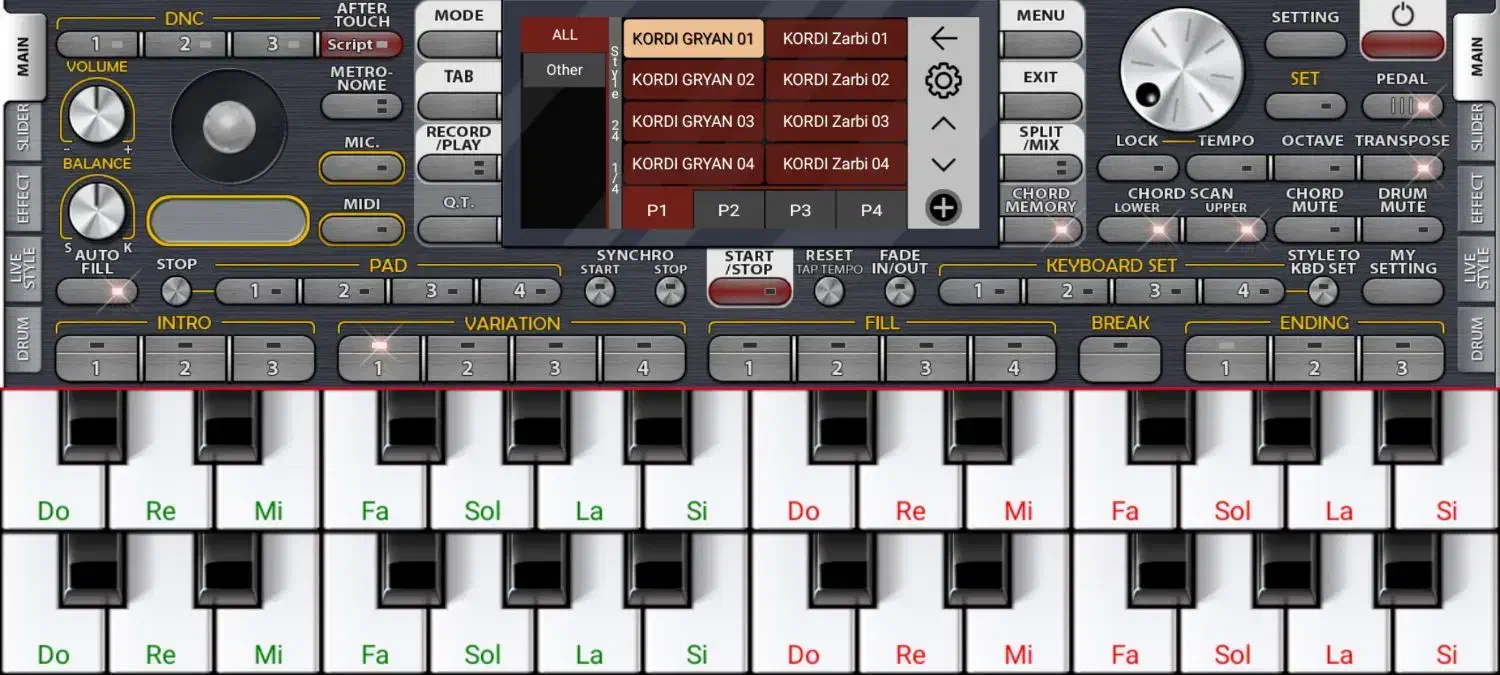Open page P3 in style list
Viewport: 1500px width, 675px height.
[800, 210]
